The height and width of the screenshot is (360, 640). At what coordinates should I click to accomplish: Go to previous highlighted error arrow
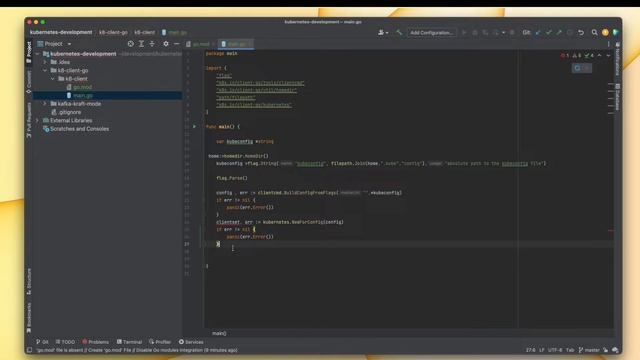(599, 56)
